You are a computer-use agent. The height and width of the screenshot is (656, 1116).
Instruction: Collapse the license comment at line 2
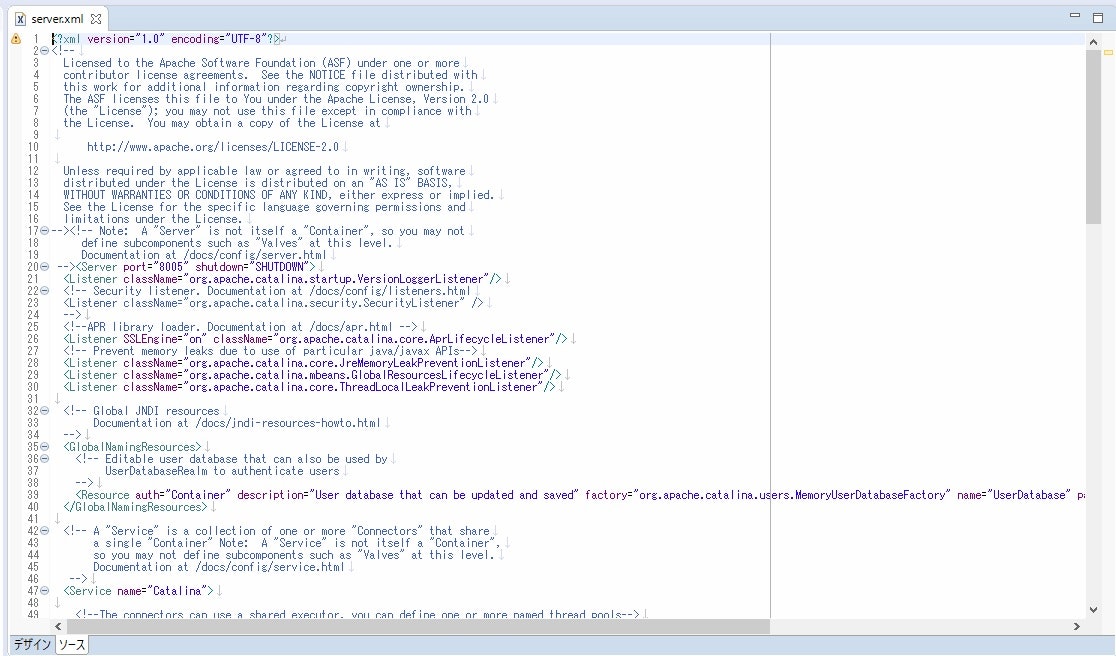[44, 51]
